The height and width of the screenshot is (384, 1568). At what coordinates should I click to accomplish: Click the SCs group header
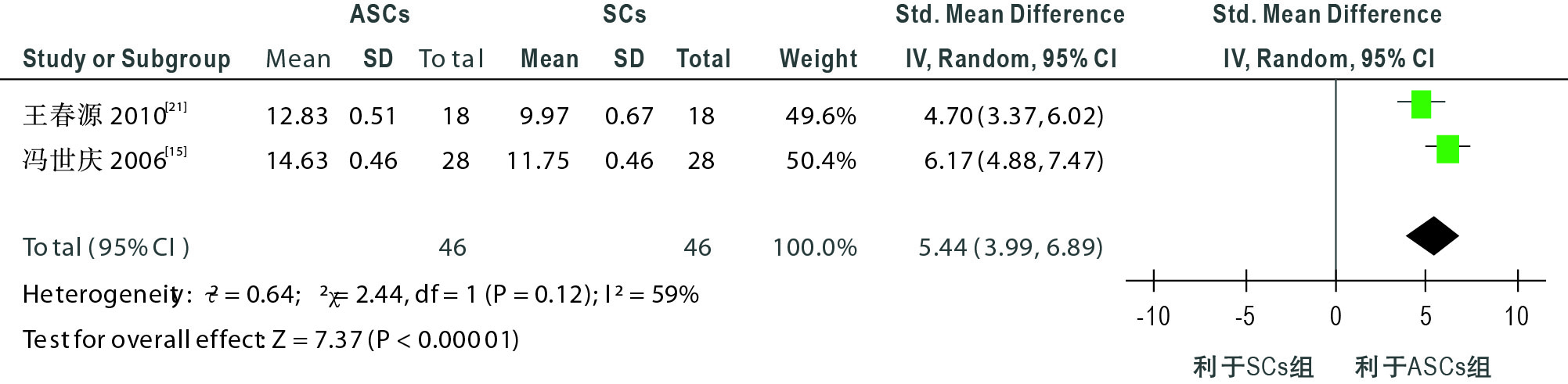tap(625, 14)
